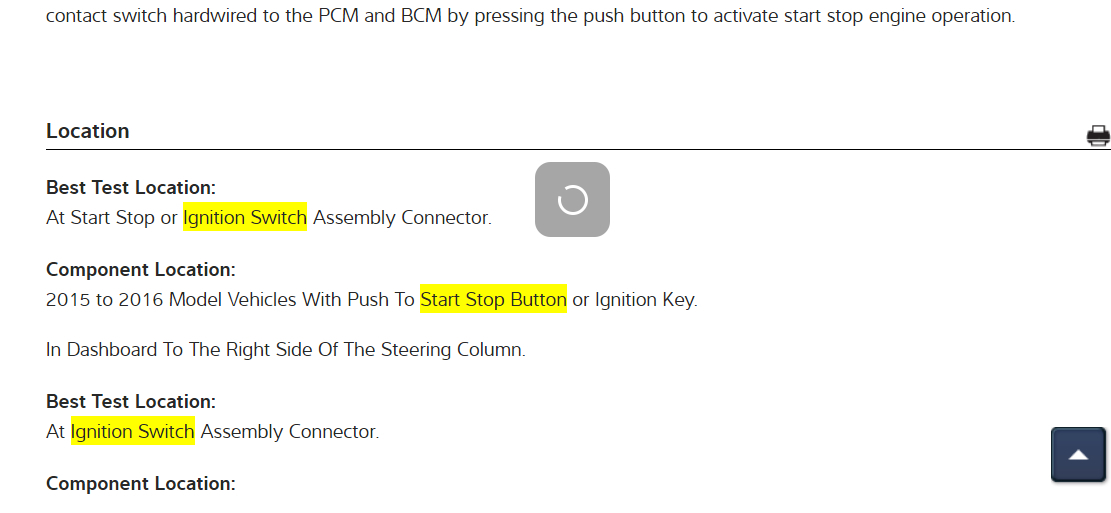
Task: Click the printer icon beside Location heading
Action: click(x=1098, y=136)
